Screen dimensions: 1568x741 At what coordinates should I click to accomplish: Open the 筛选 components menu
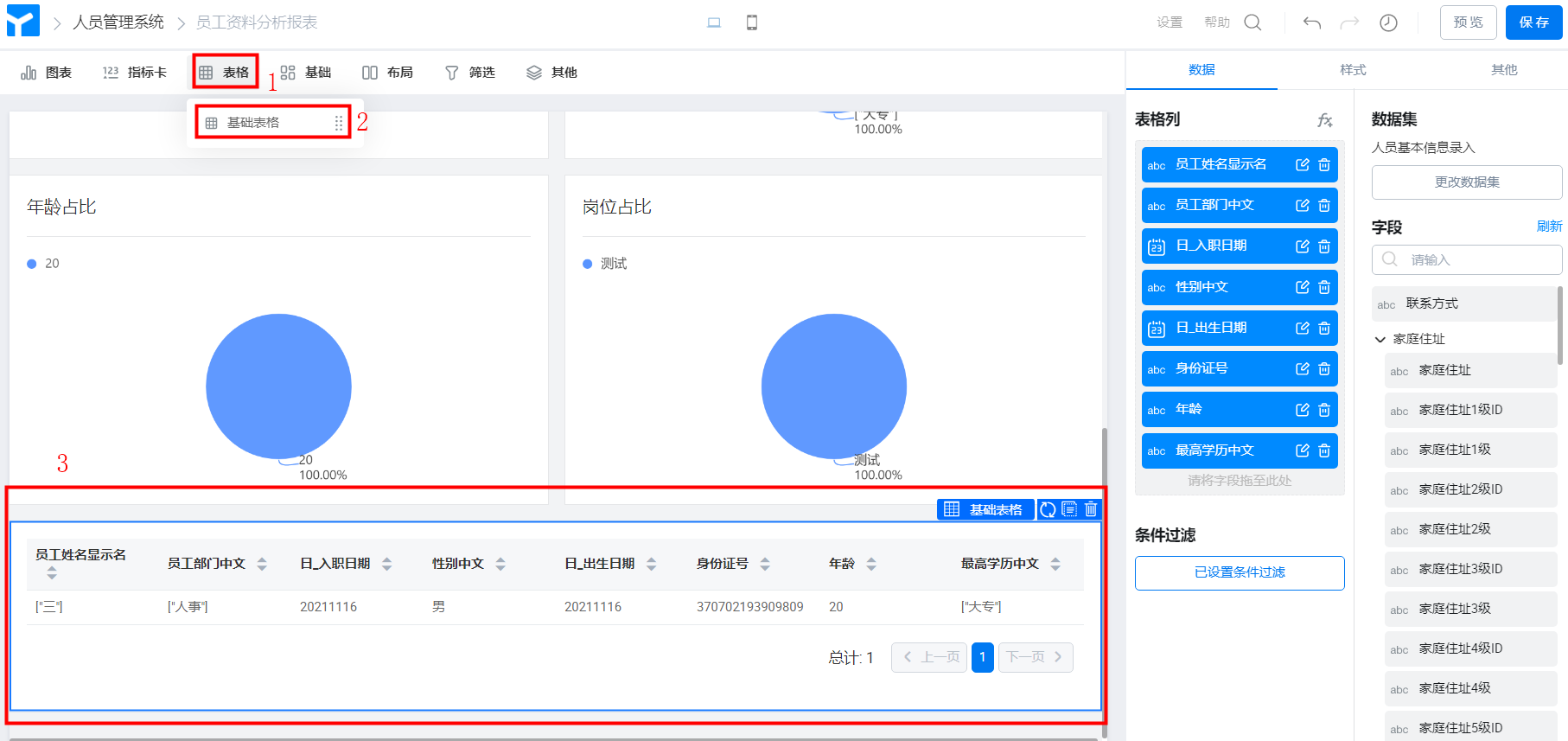469,73
